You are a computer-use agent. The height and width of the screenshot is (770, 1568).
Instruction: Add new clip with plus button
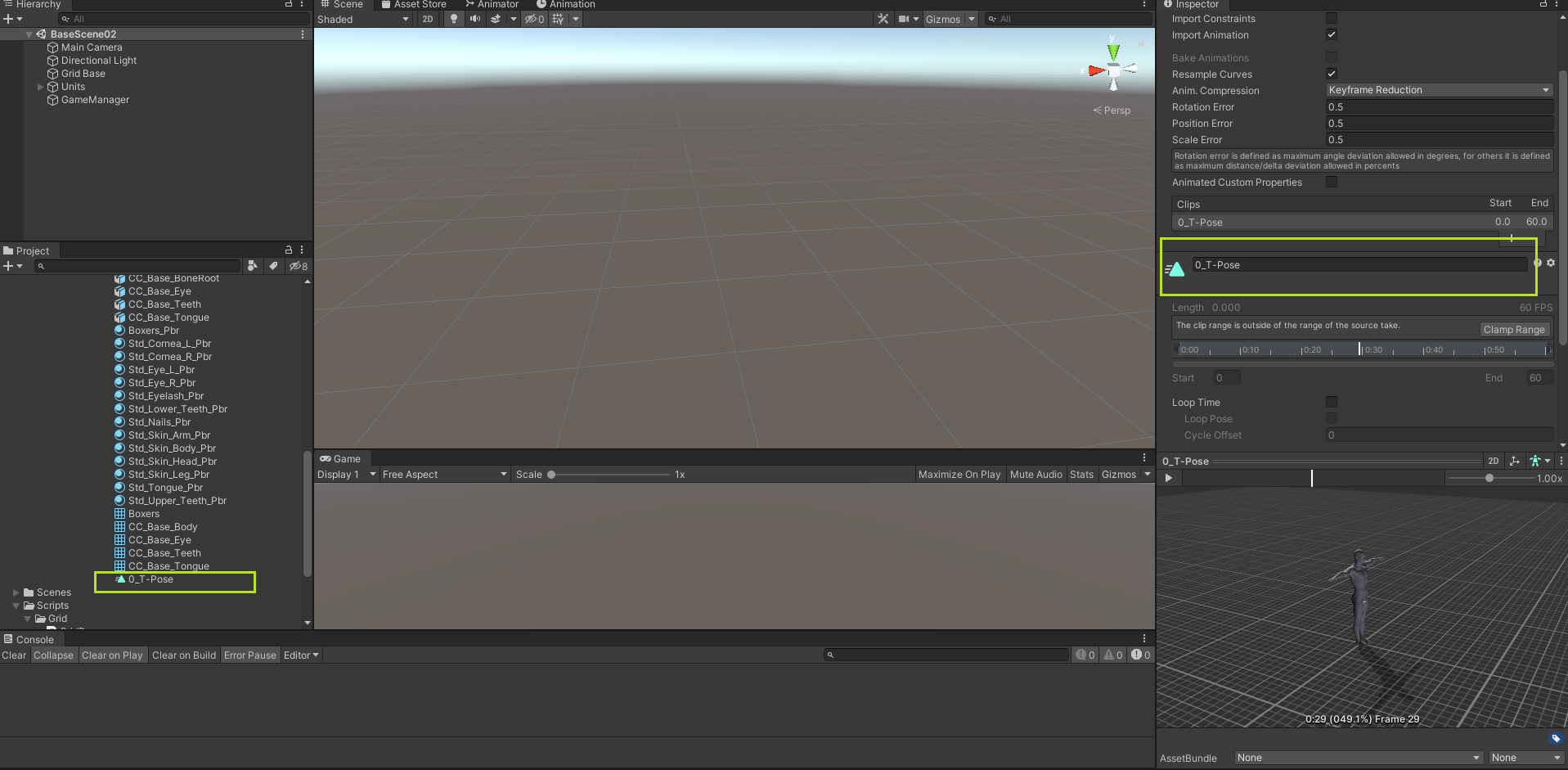(1512, 238)
